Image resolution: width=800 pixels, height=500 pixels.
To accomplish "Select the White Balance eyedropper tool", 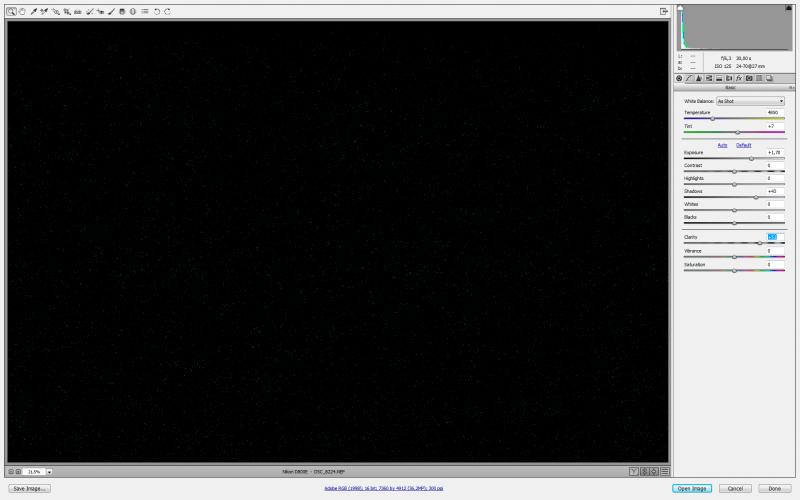I will tap(34, 11).
